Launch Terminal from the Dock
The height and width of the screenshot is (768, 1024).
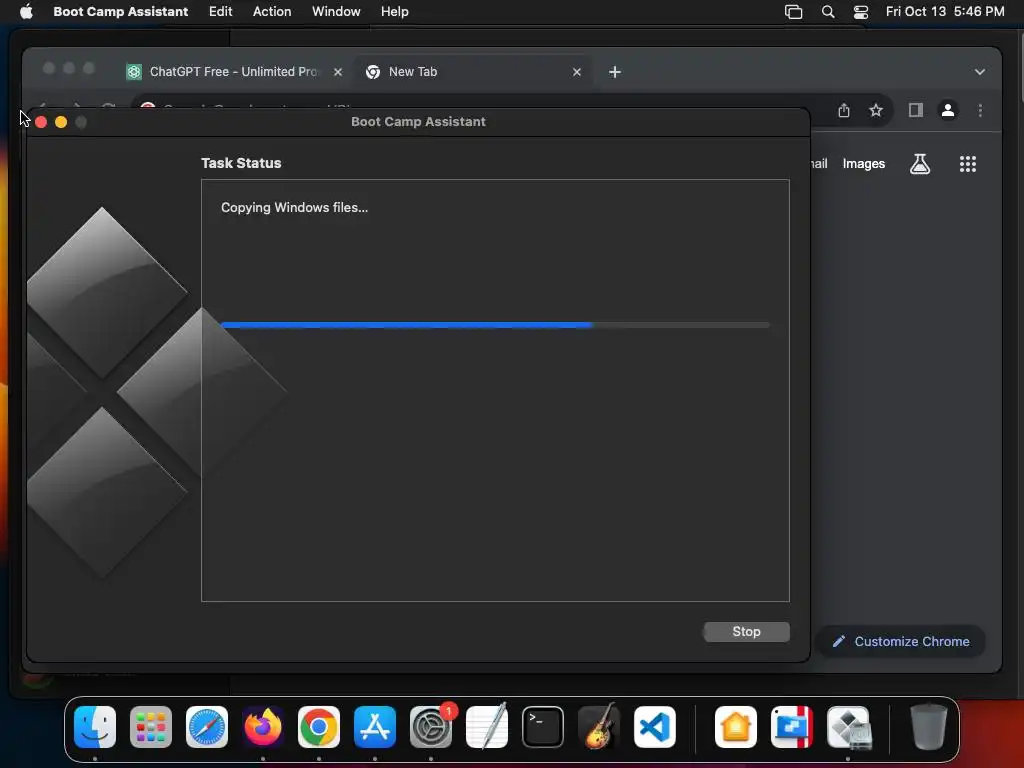[543, 727]
